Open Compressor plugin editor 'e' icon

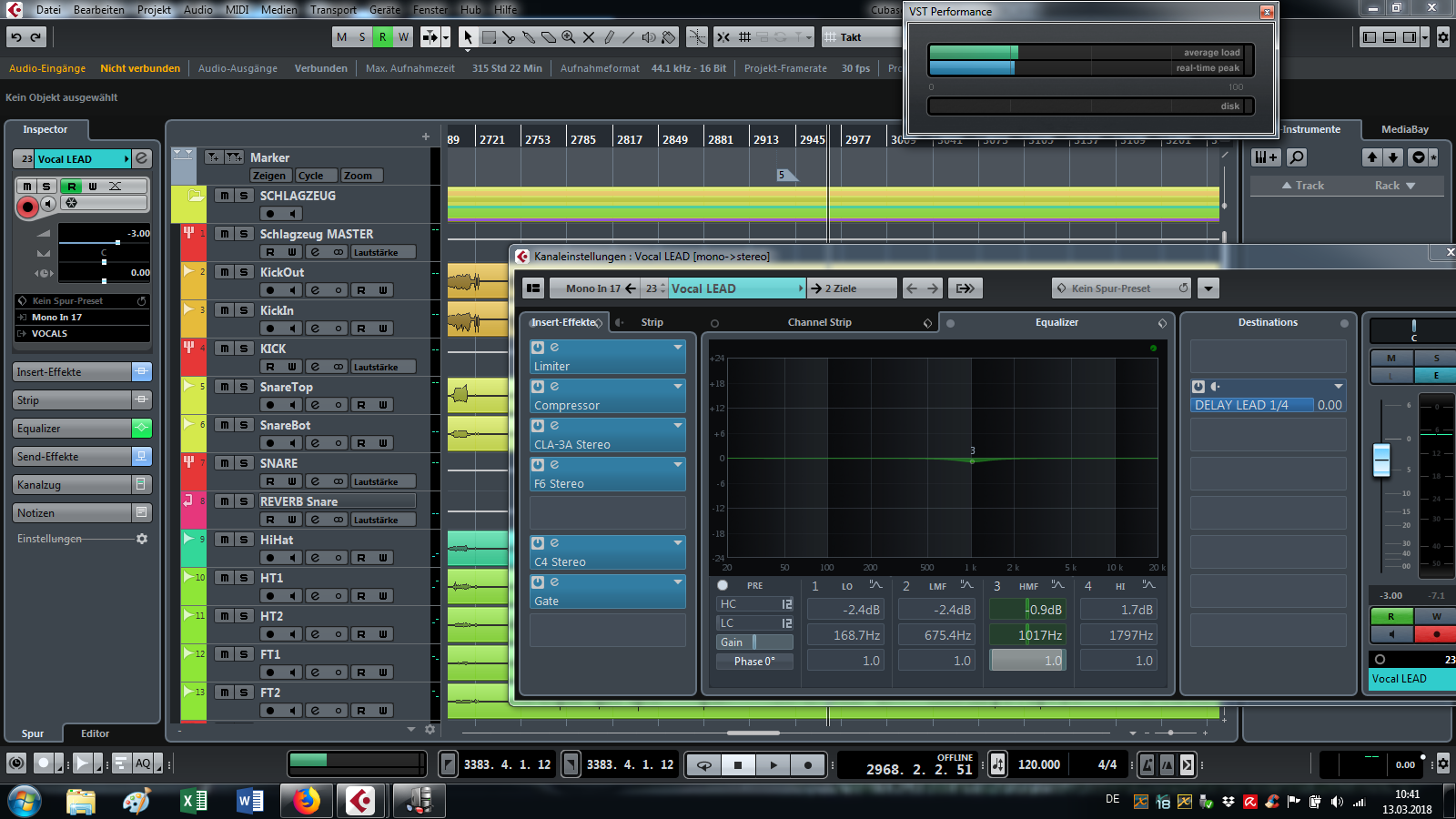coord(554,387)
